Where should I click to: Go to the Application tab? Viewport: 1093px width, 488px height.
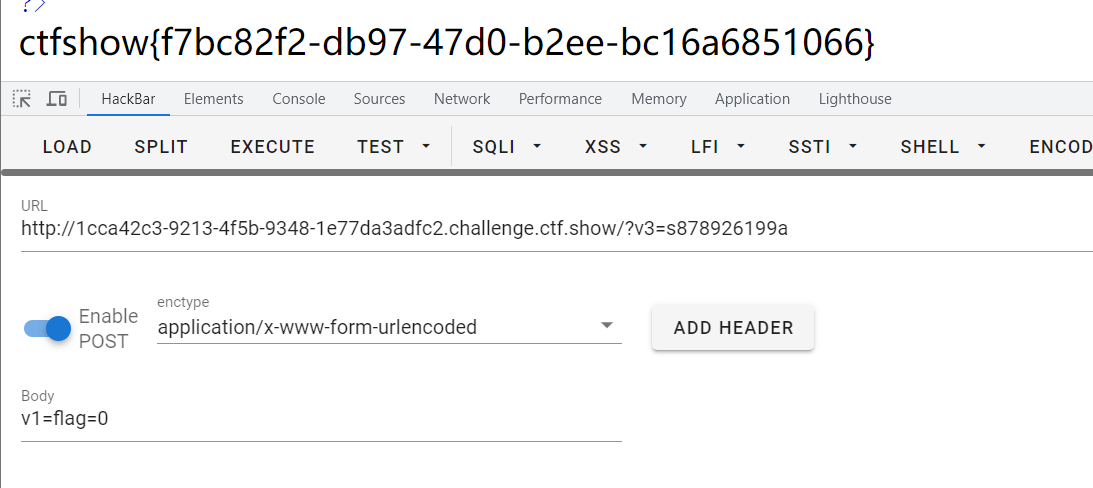(x=752, y=99)
